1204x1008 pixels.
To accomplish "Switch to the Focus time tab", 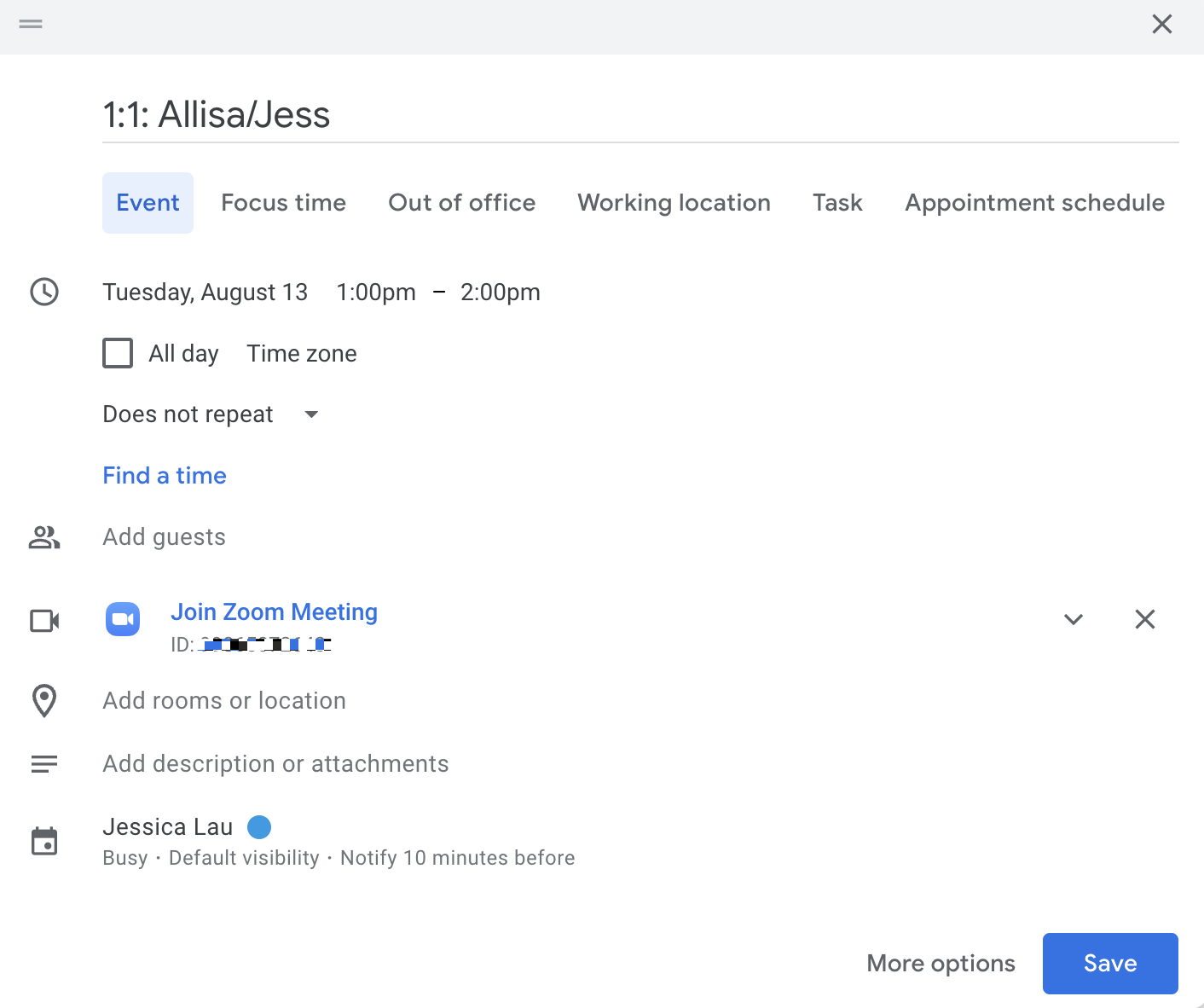I will [283, 203].
